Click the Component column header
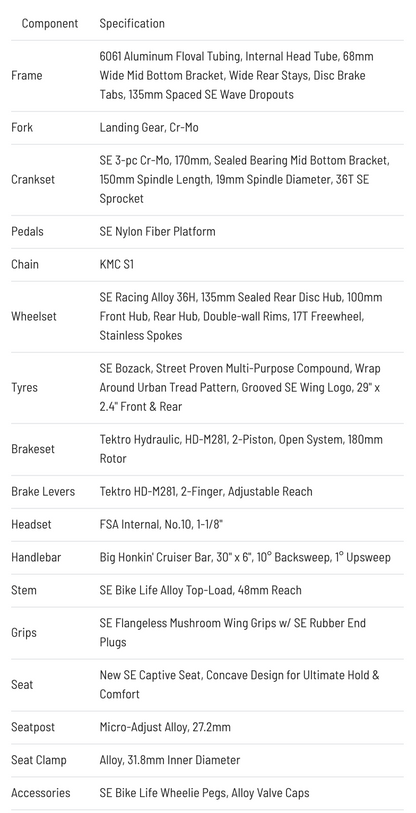The image size is (416, 813). 50,23
